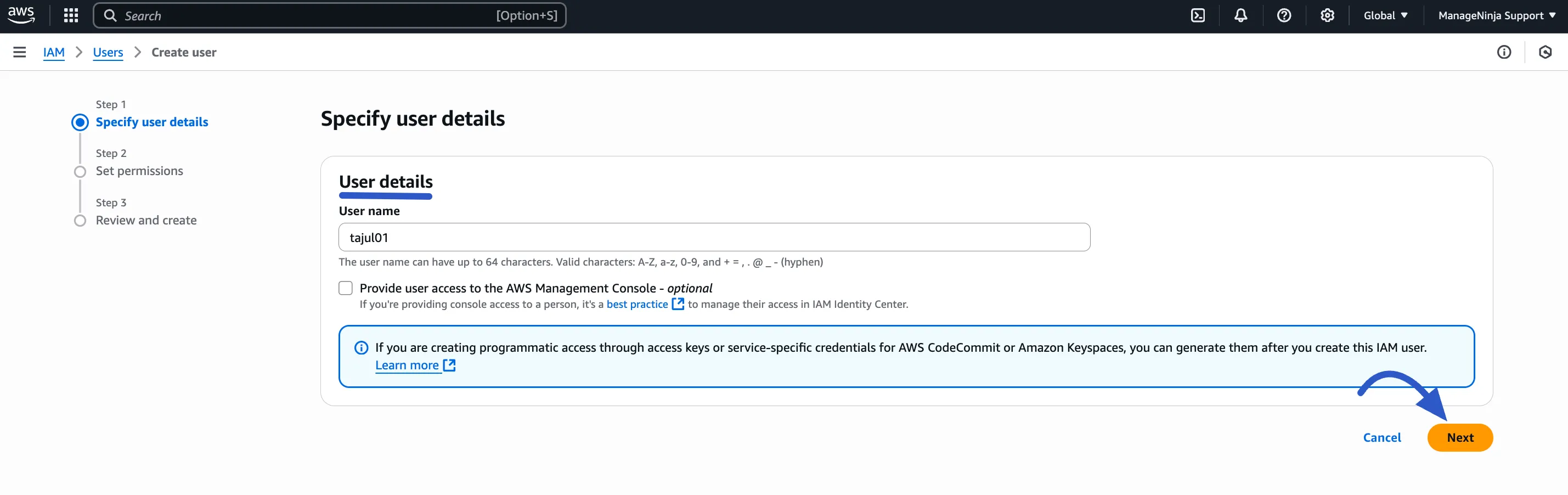1568x495 pixels.
Task: Click the search magnifier icon
Action: tap(111, 15)
